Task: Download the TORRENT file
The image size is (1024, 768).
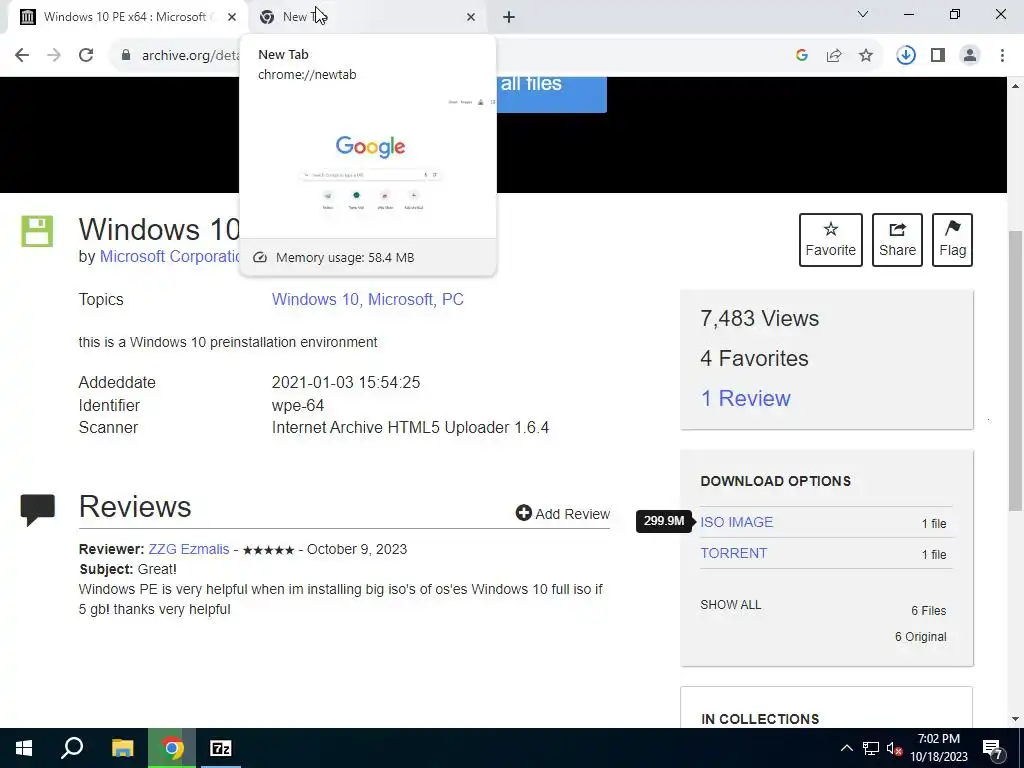Action: (733, 553)
